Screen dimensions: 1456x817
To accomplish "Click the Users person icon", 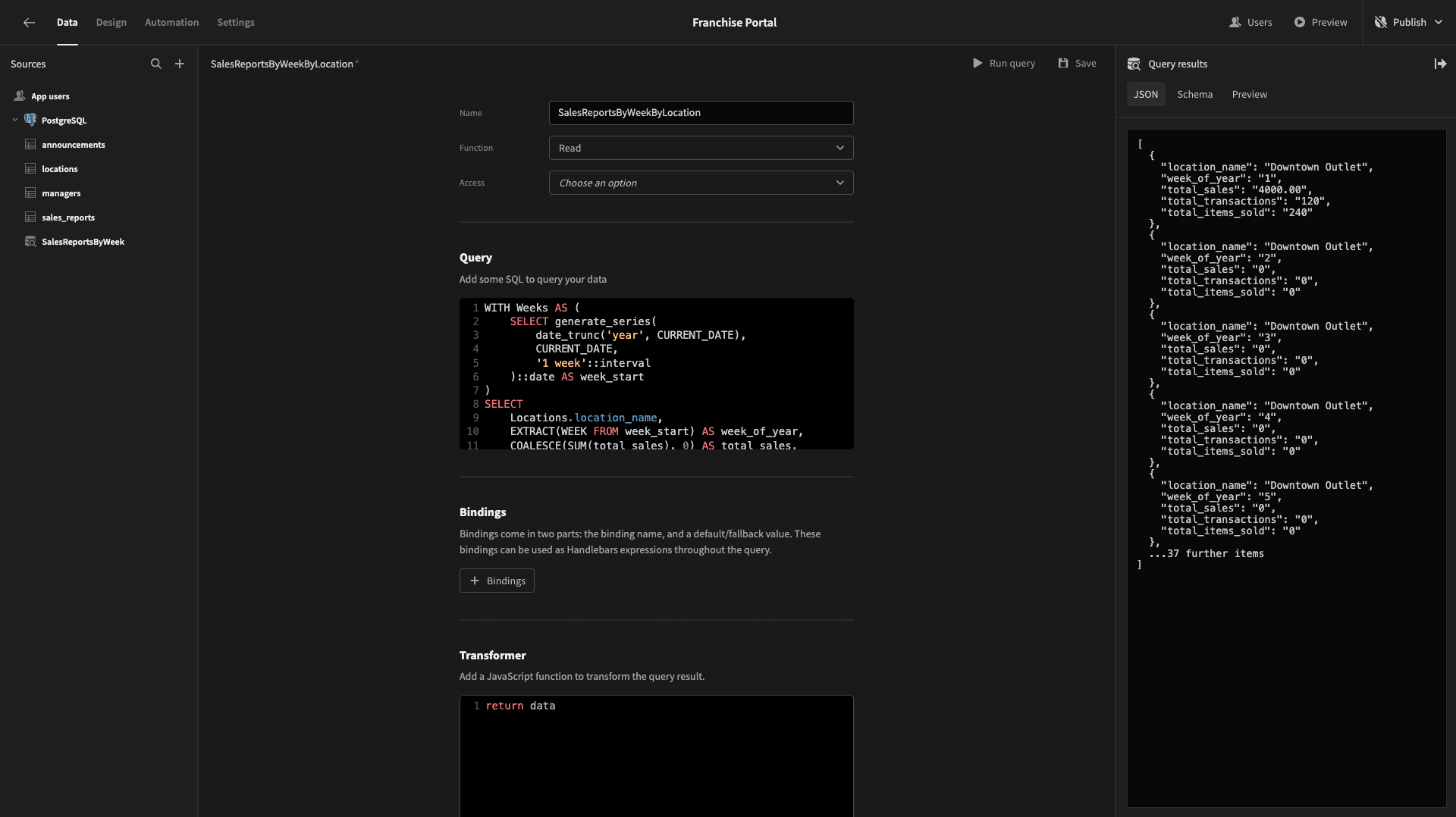I will pos(1235,22).
